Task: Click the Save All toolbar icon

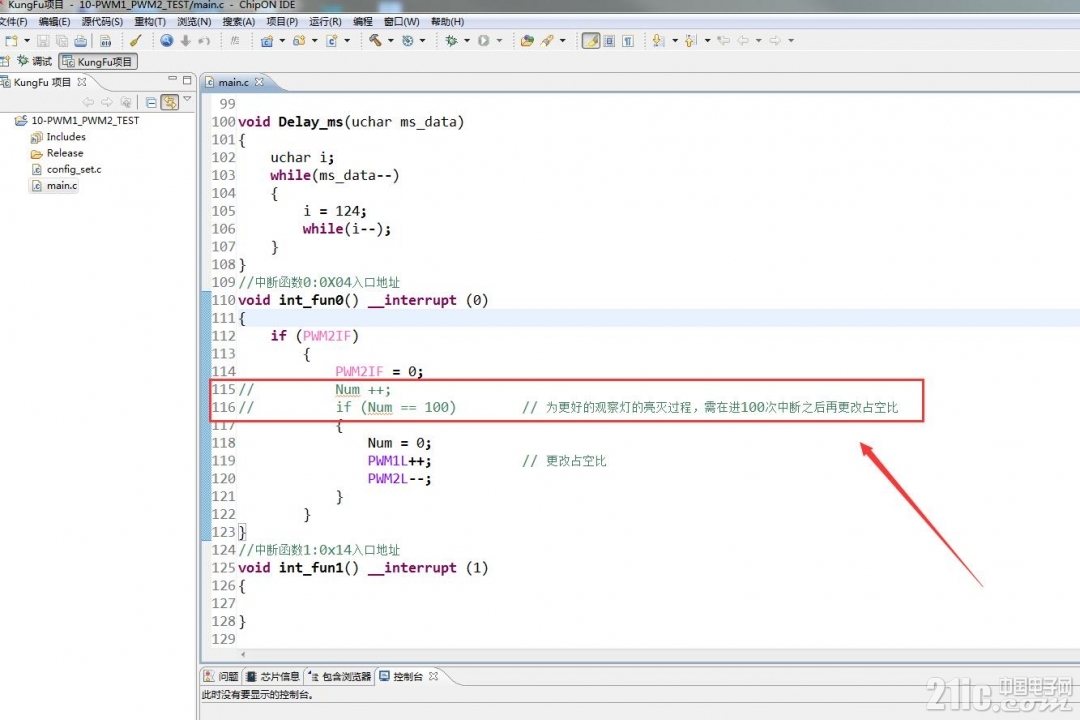Action: tap(62, 41)
